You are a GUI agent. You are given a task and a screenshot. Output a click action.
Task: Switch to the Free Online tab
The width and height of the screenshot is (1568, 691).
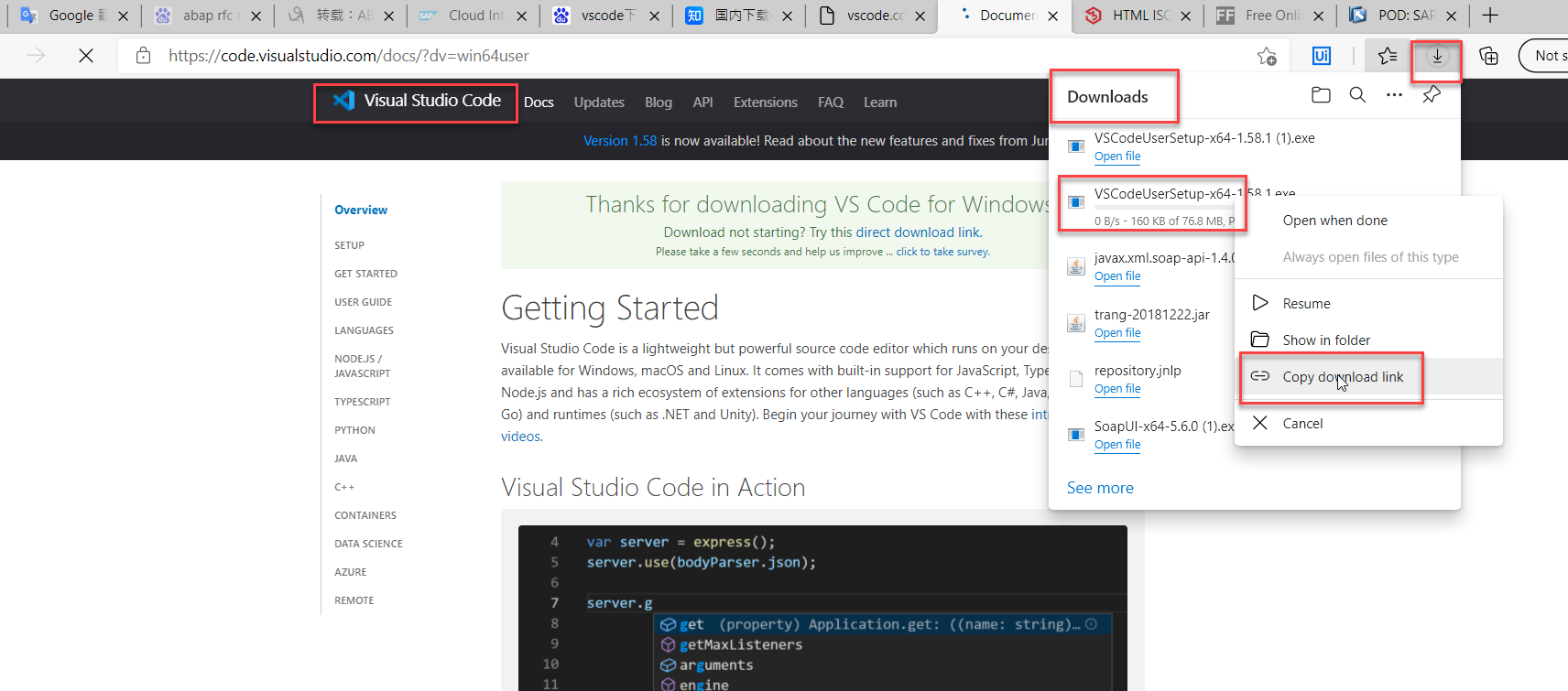pos(1271,16)
